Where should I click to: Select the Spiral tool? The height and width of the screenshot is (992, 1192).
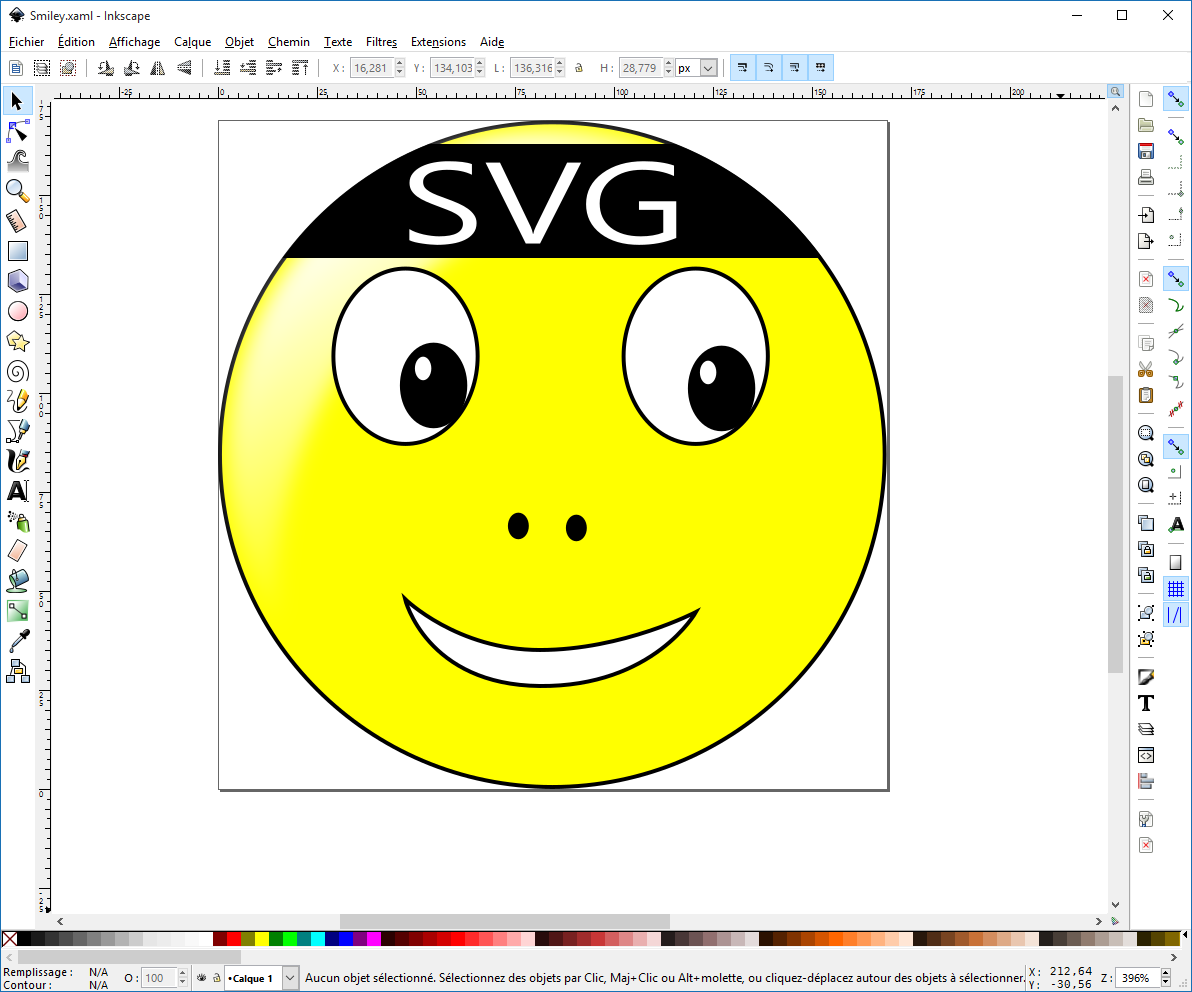click(x=17, y=372)
